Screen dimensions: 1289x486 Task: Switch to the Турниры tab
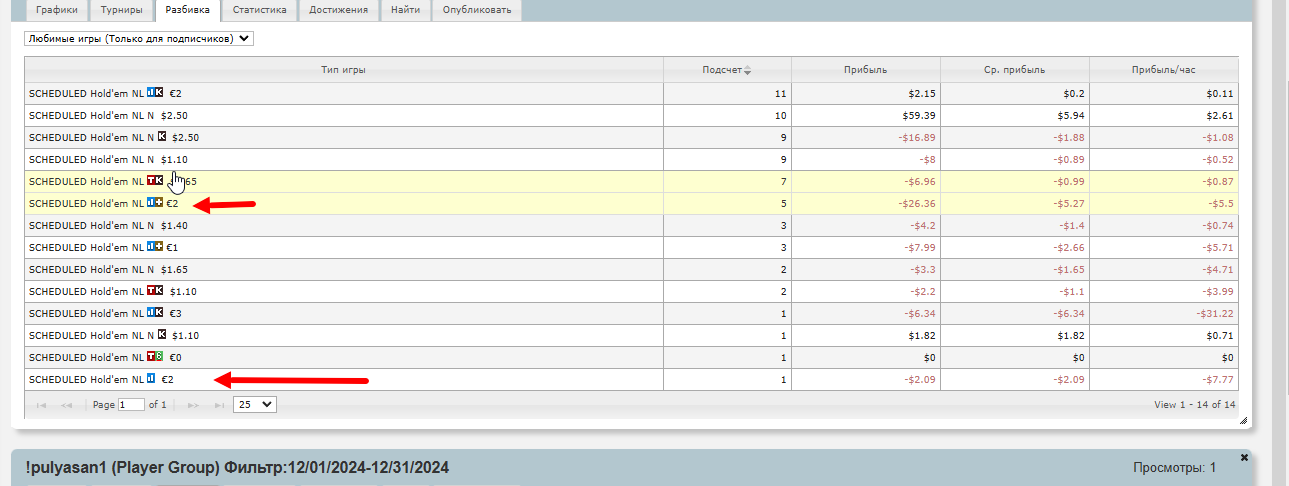(122, 10)
